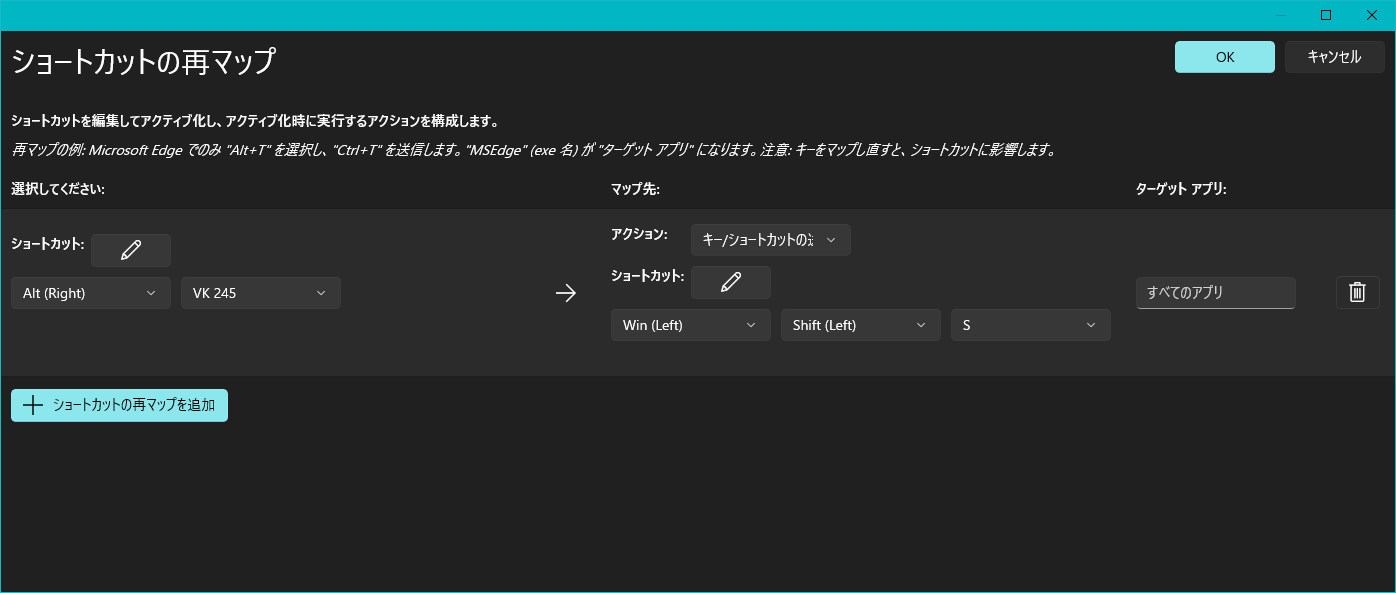This screenshot has width=1396, height=593.
Task: Close the window with the X button
Action: click(x=1372, y=15)
